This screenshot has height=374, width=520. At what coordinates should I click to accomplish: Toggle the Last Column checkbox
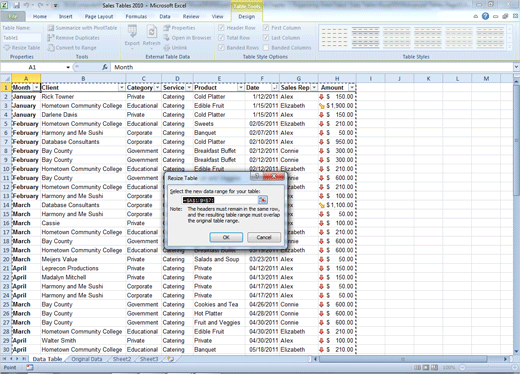(266, 38)
